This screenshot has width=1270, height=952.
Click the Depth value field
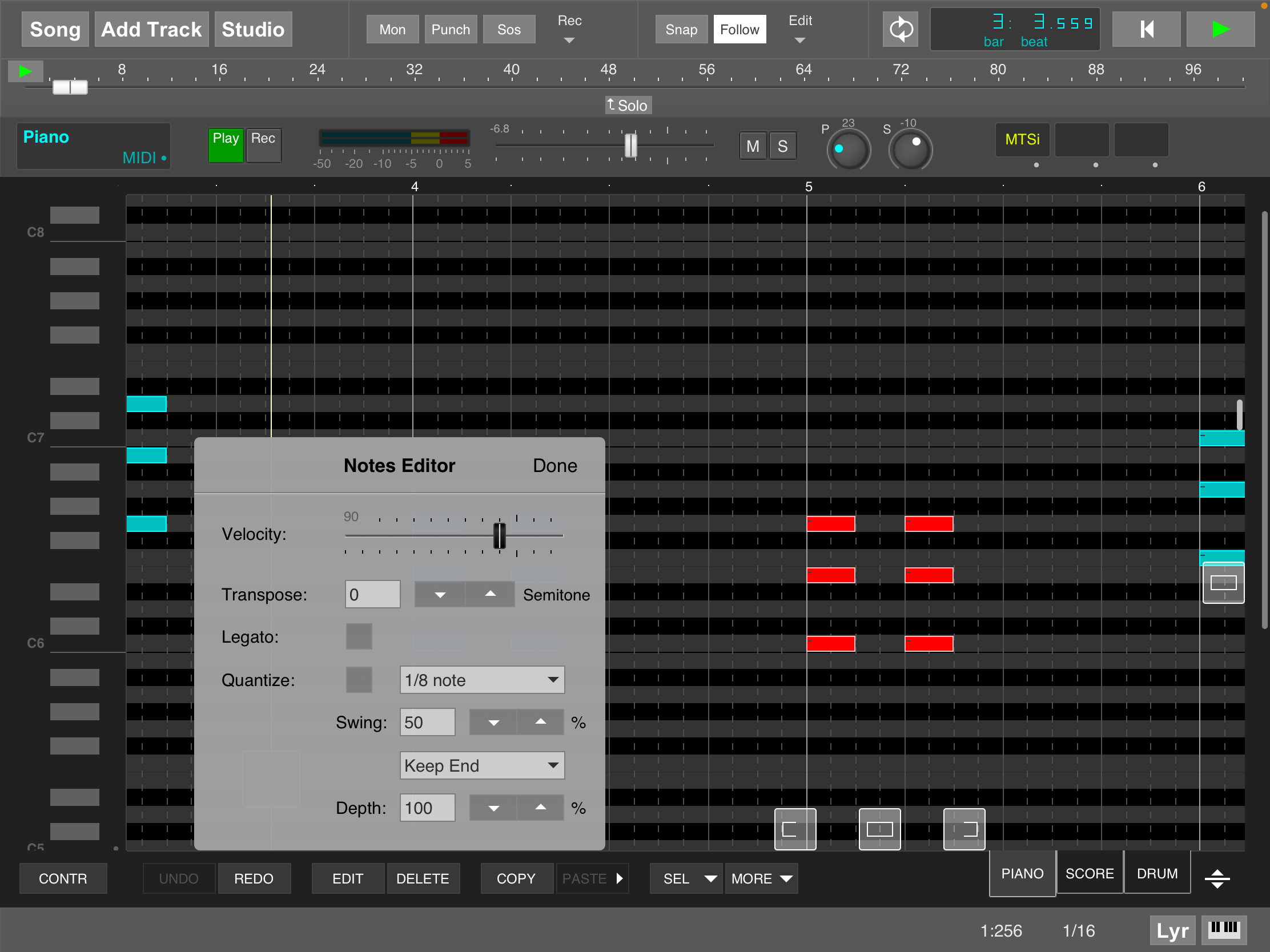[428, 808]
